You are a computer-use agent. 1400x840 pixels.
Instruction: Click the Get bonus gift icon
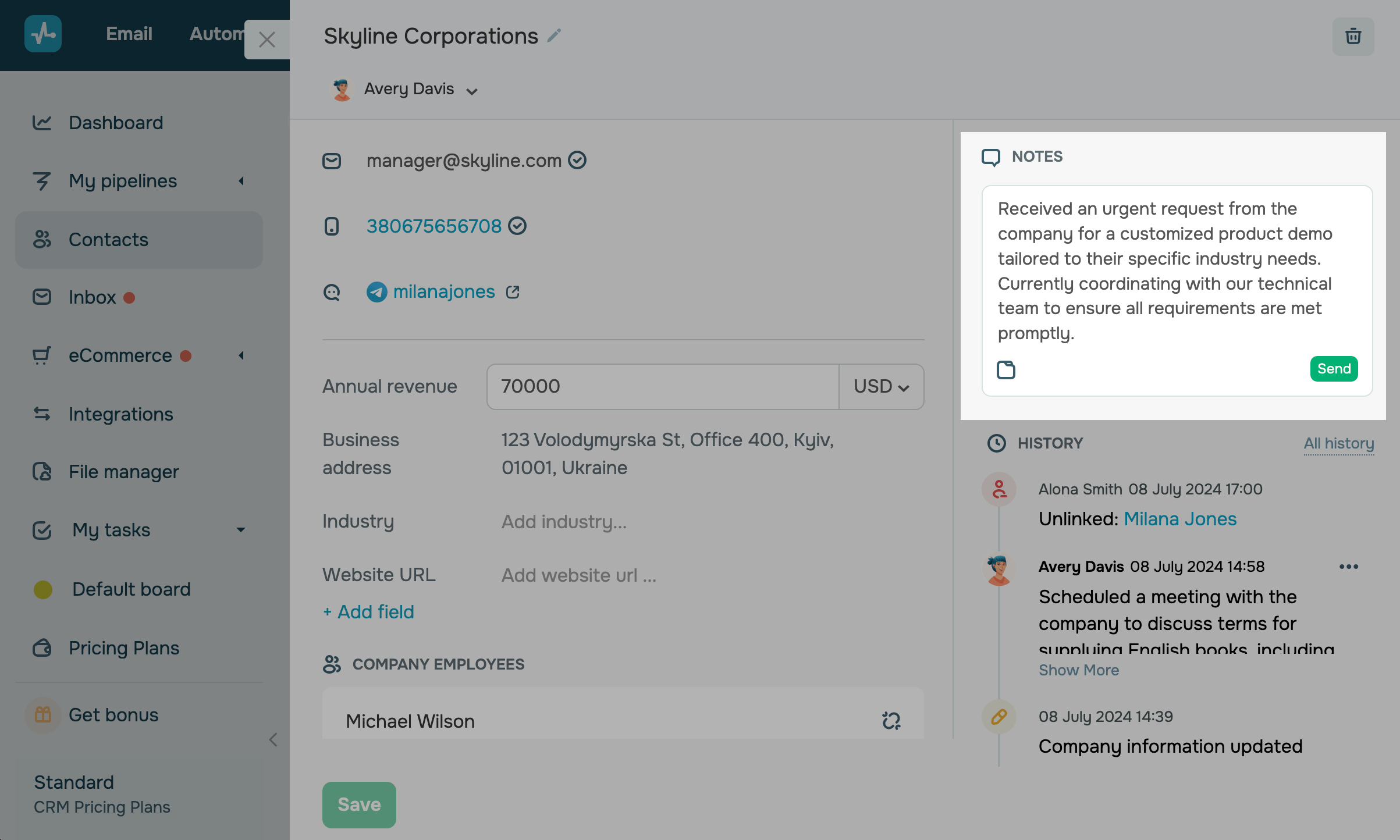42,715
